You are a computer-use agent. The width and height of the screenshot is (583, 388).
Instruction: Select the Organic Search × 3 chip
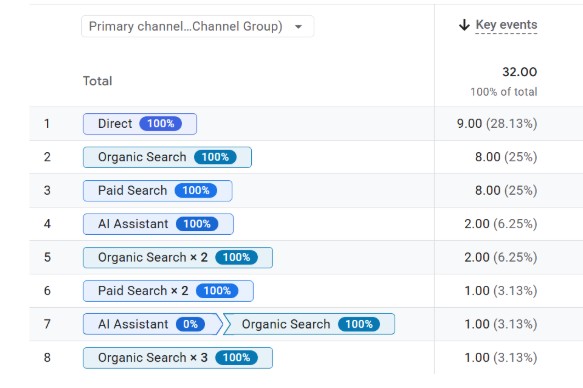click(x=178, y=358)
